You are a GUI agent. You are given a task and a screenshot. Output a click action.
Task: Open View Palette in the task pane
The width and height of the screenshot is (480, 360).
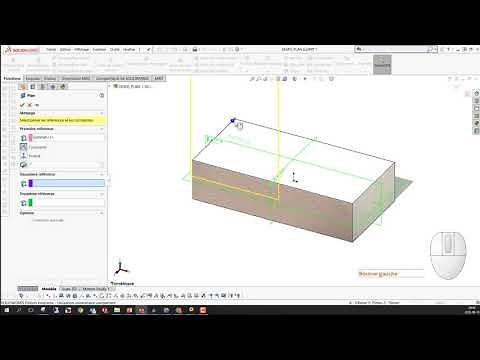click(x=476, y=116)
